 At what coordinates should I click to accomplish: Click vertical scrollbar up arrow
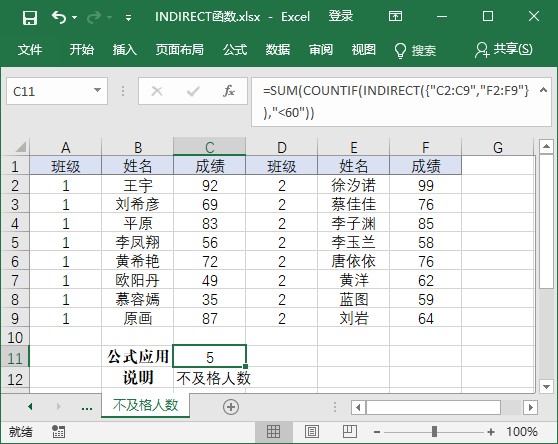(x=546, y=147)
